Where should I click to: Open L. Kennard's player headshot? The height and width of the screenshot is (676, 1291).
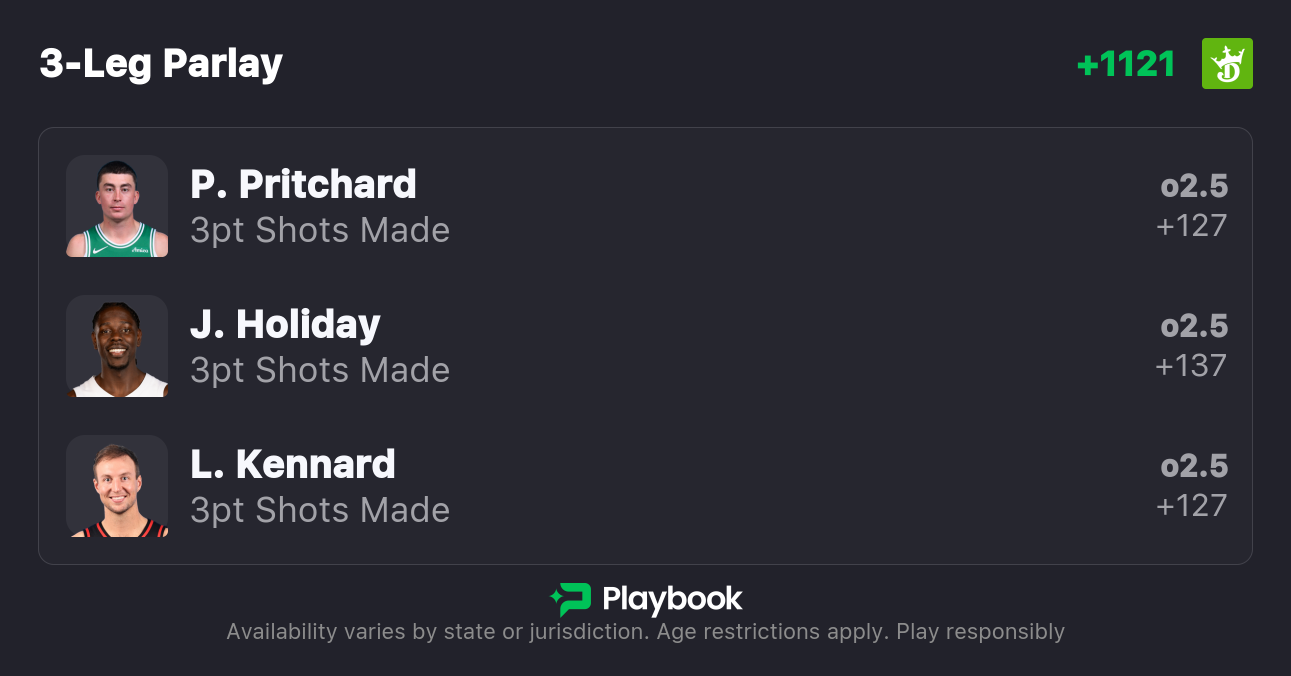(x=117, y=486)
